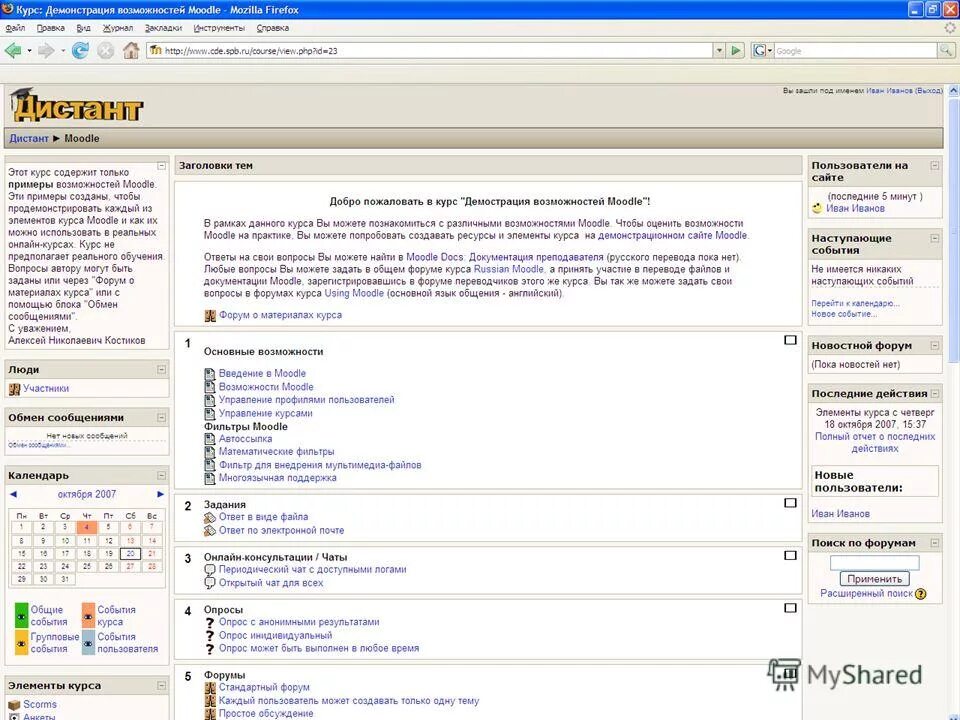Click the Scorms package icon
Viewport: 960px width, 720px height.
(14, 705)
